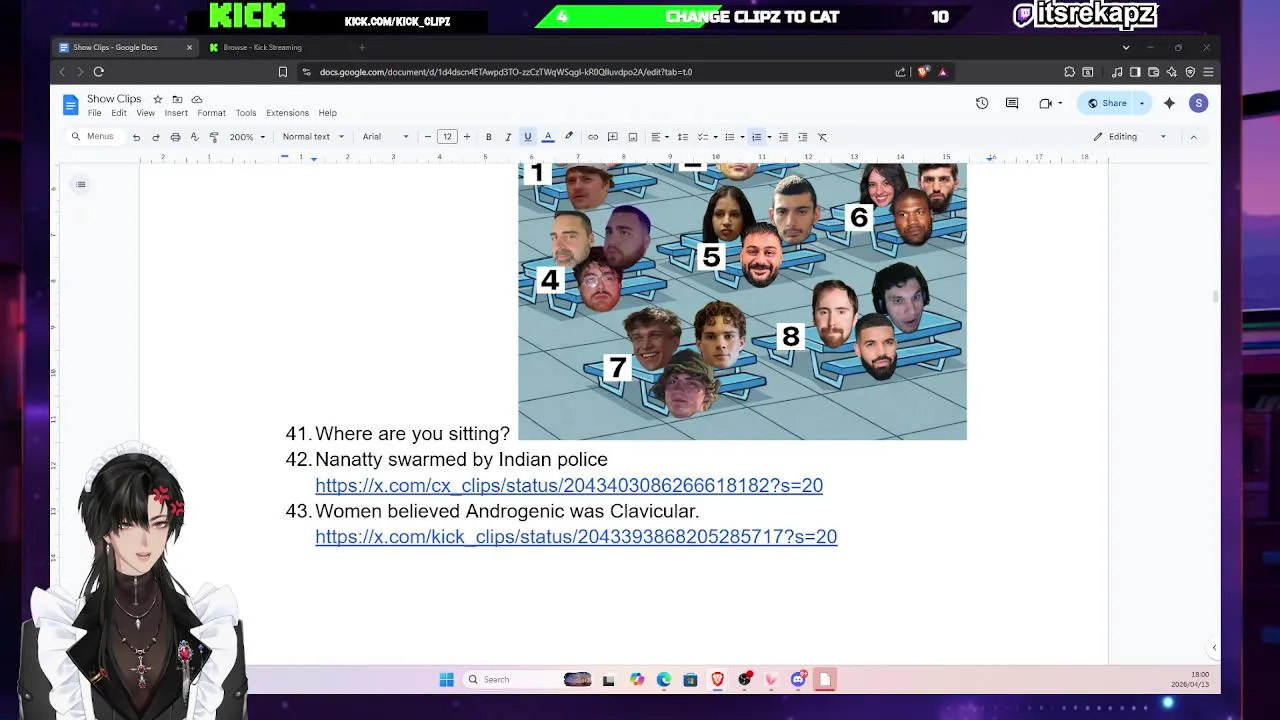The height and width of the screenshot is (720, 1280).
Task: Open the Insert menu
Action: [176, 113]
